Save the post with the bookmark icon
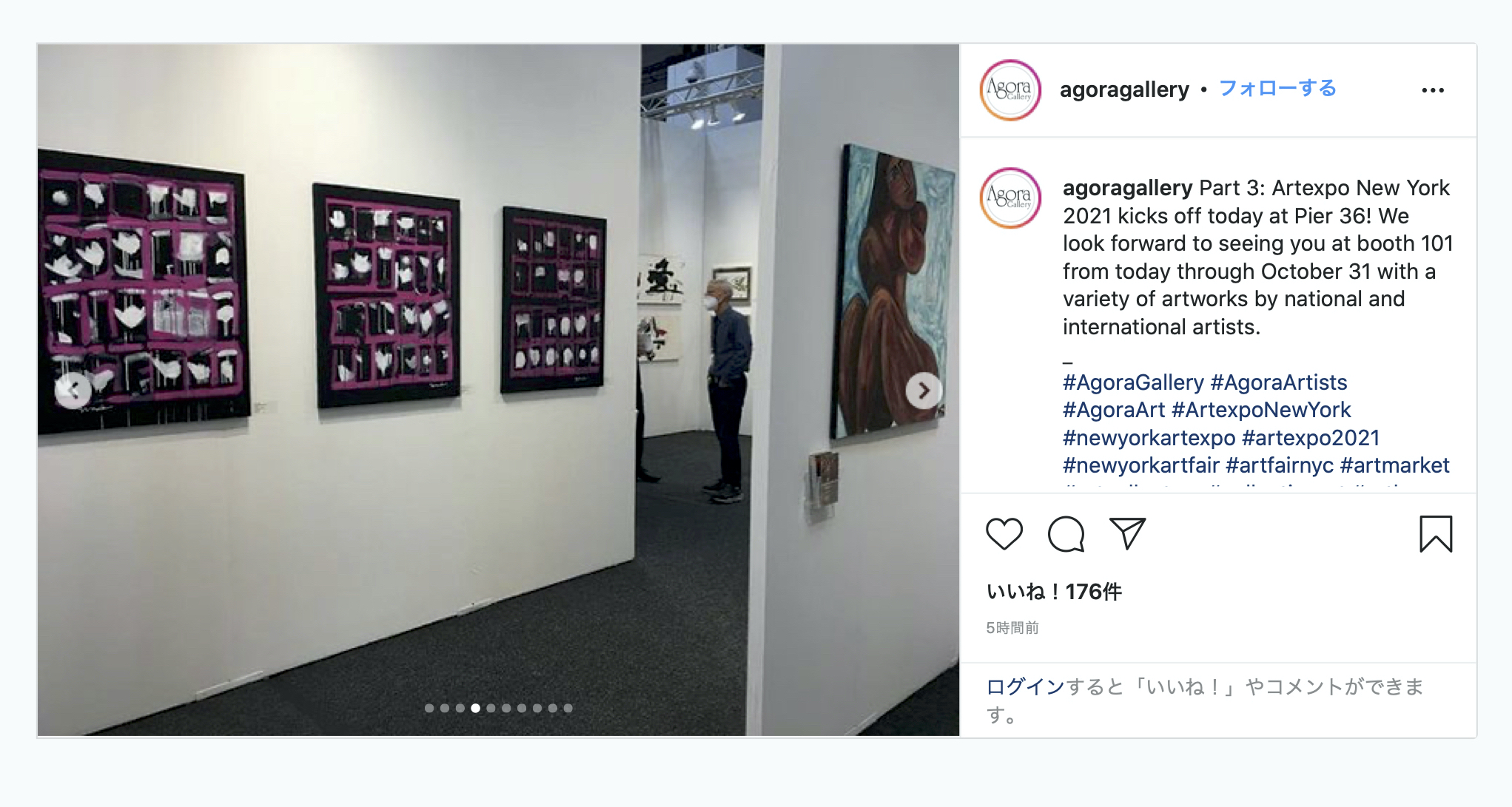Viewport: 1512px width, 807px height. [1436, 534]
